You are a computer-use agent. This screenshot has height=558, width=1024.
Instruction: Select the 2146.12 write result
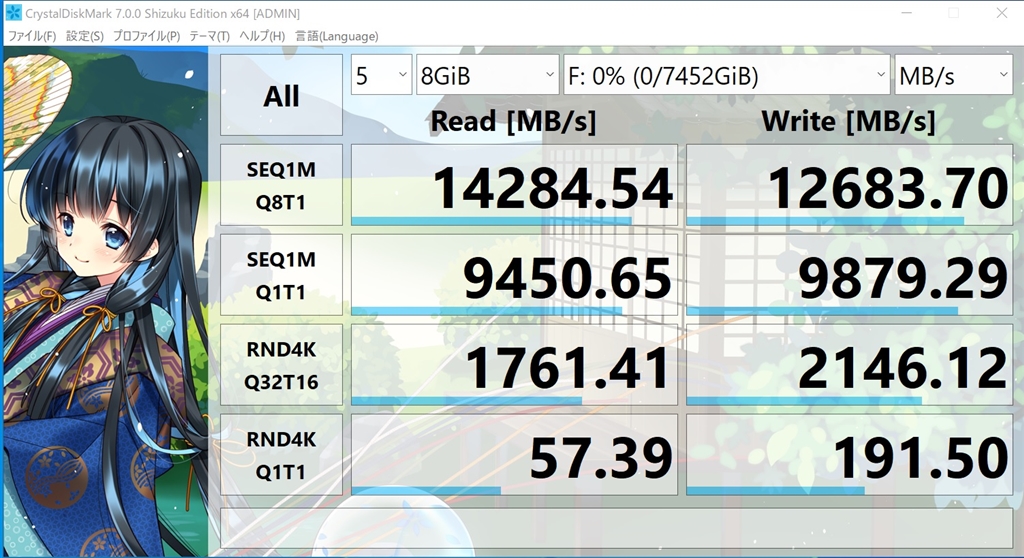(x=850, y=365)
